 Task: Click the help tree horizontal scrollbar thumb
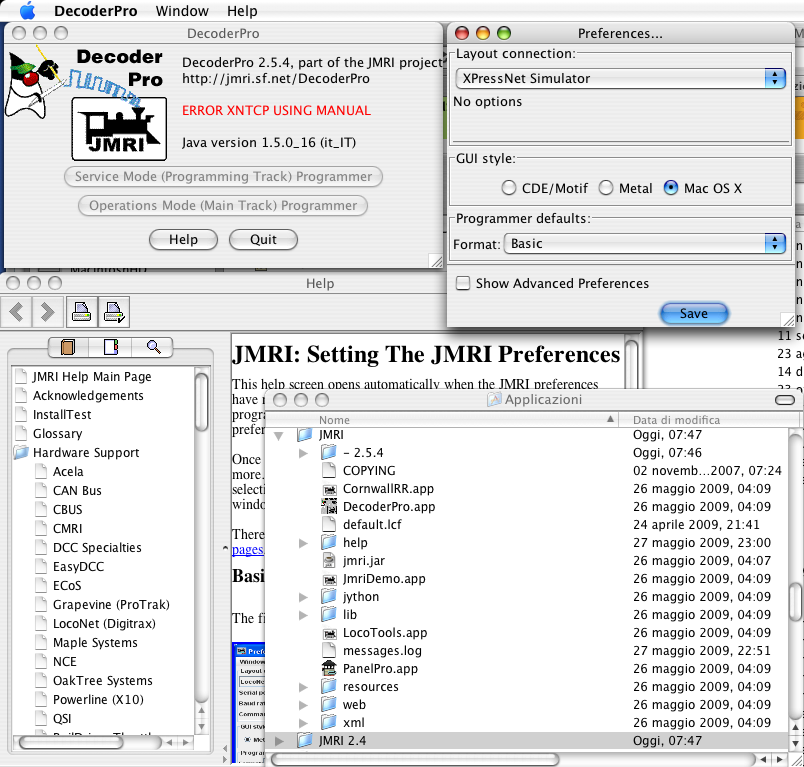click(71, 742)
